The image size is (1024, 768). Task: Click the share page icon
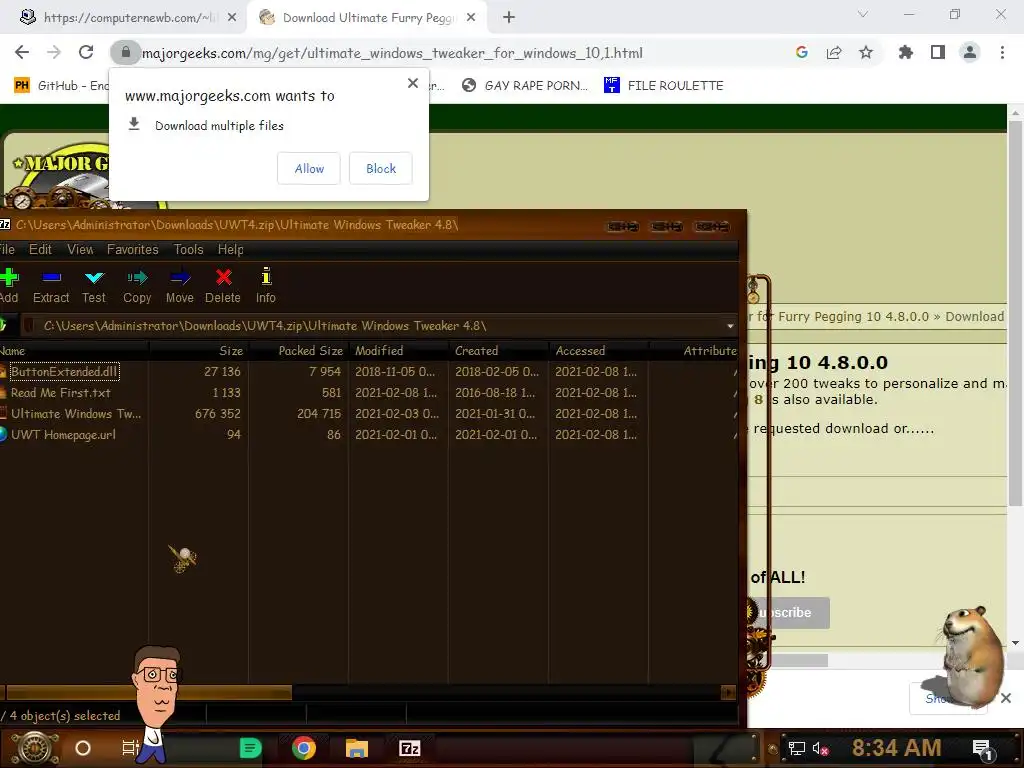(x=834, y=52)
